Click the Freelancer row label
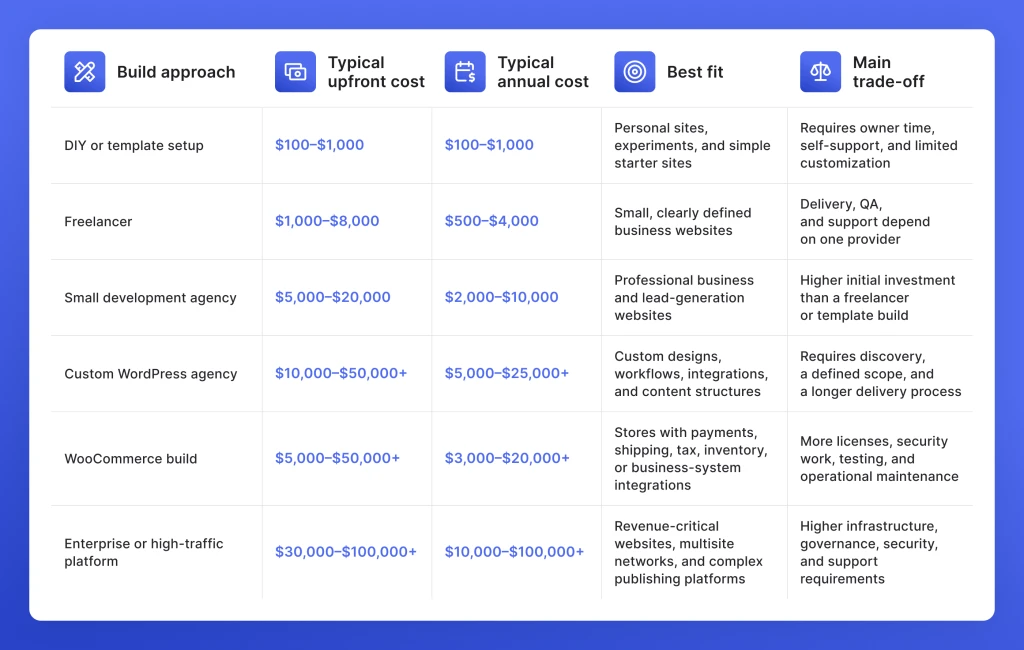The width and height of the screenshot is (1024, 650). pos(98,221)
